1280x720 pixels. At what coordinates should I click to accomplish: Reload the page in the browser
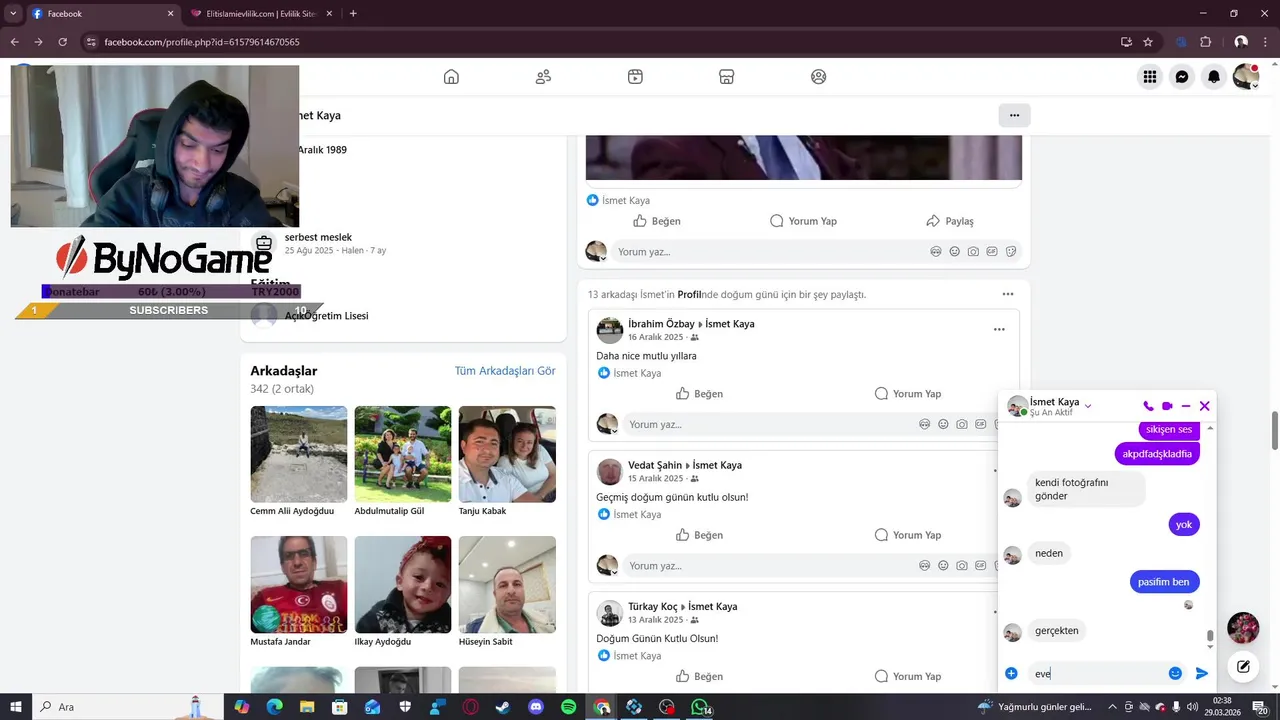click(x=62, y=42)
